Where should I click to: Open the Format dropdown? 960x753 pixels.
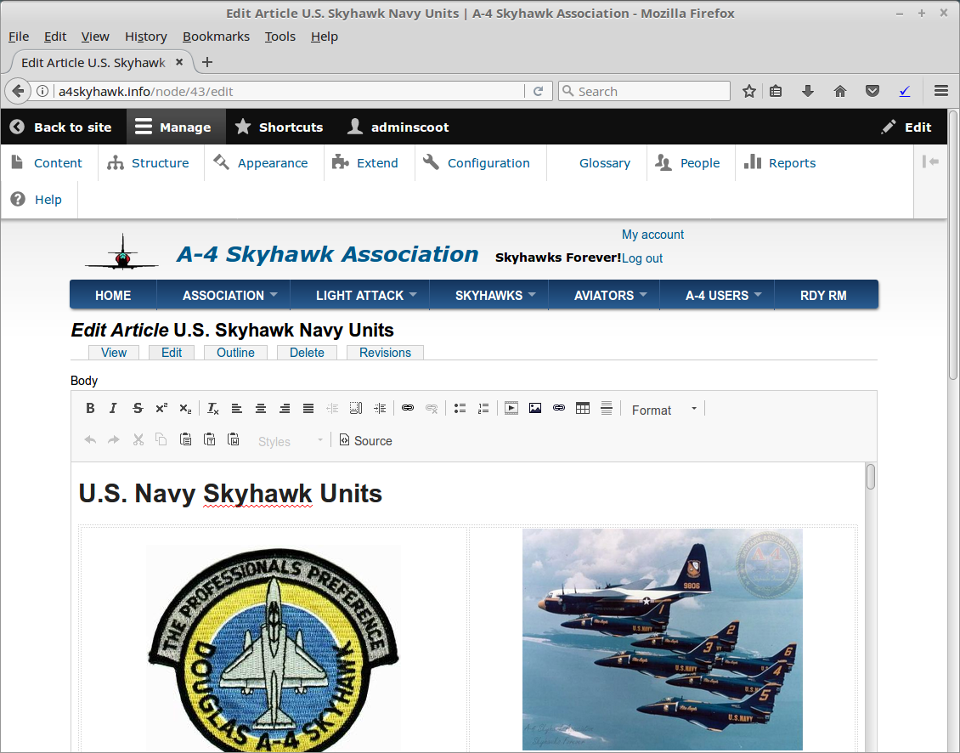pos(664,410)
